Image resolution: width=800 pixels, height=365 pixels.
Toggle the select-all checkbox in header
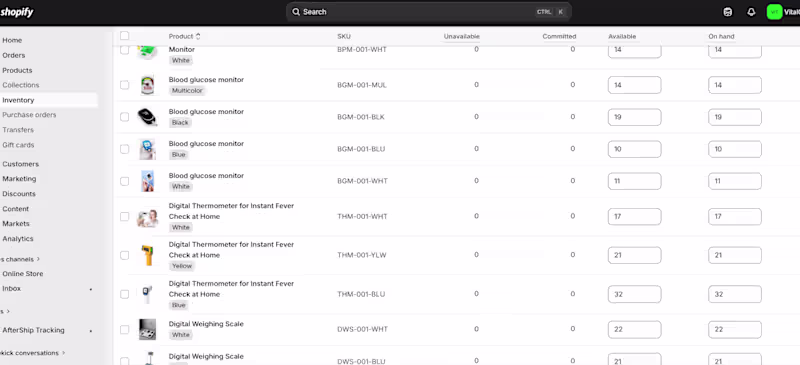point(124,36)
